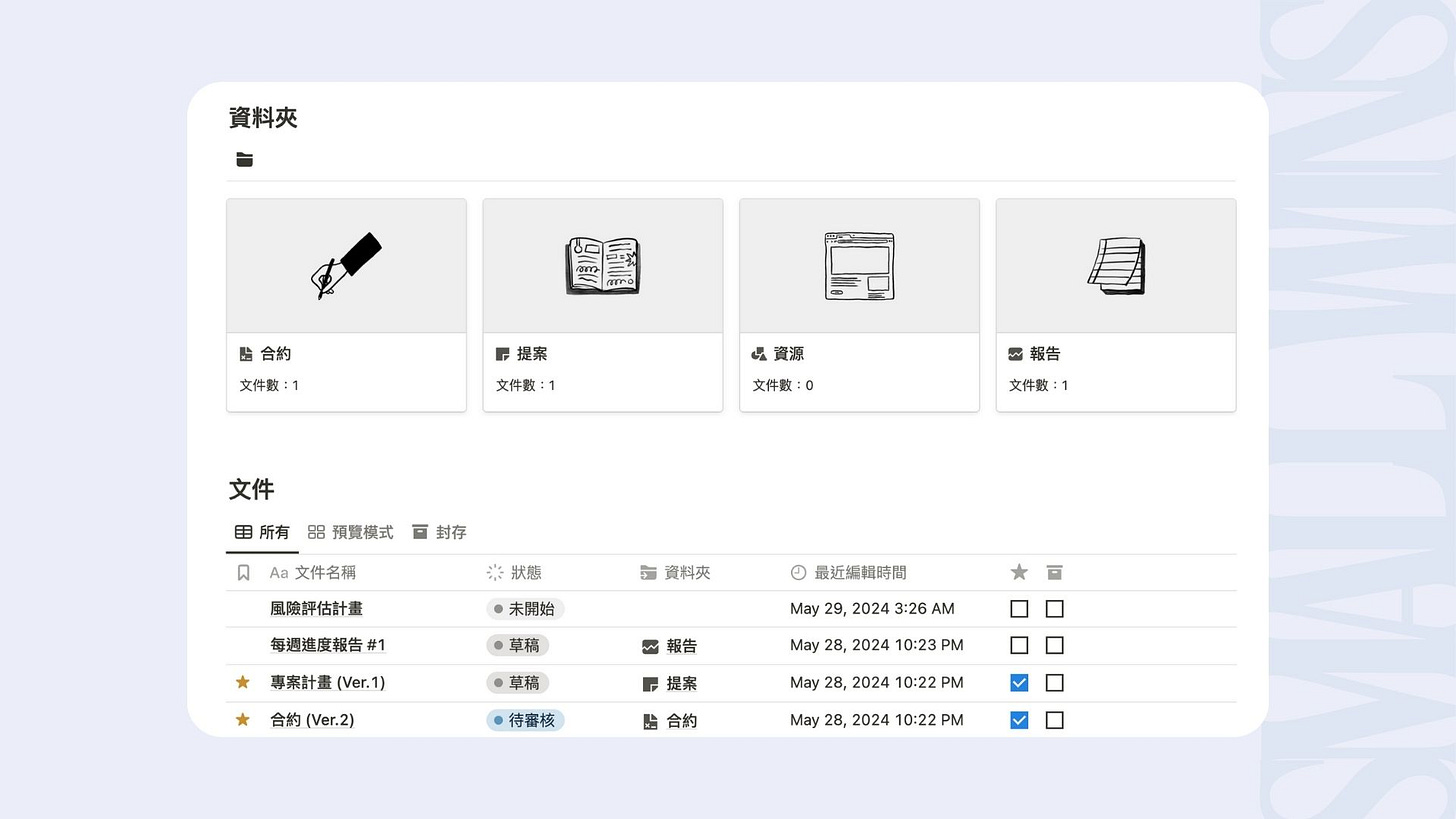
Task: Click the 最近編輯時間 column header
Action: [848, 573]
